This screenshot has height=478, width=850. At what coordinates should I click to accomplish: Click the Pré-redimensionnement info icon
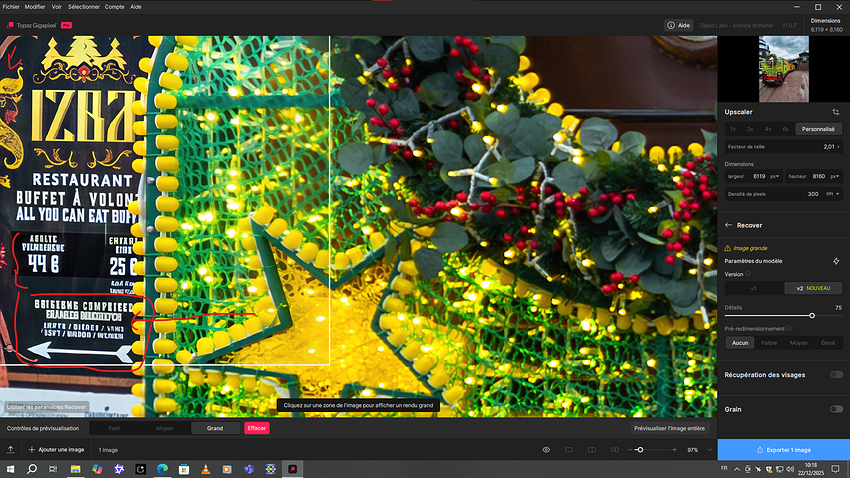coord(788,328)
